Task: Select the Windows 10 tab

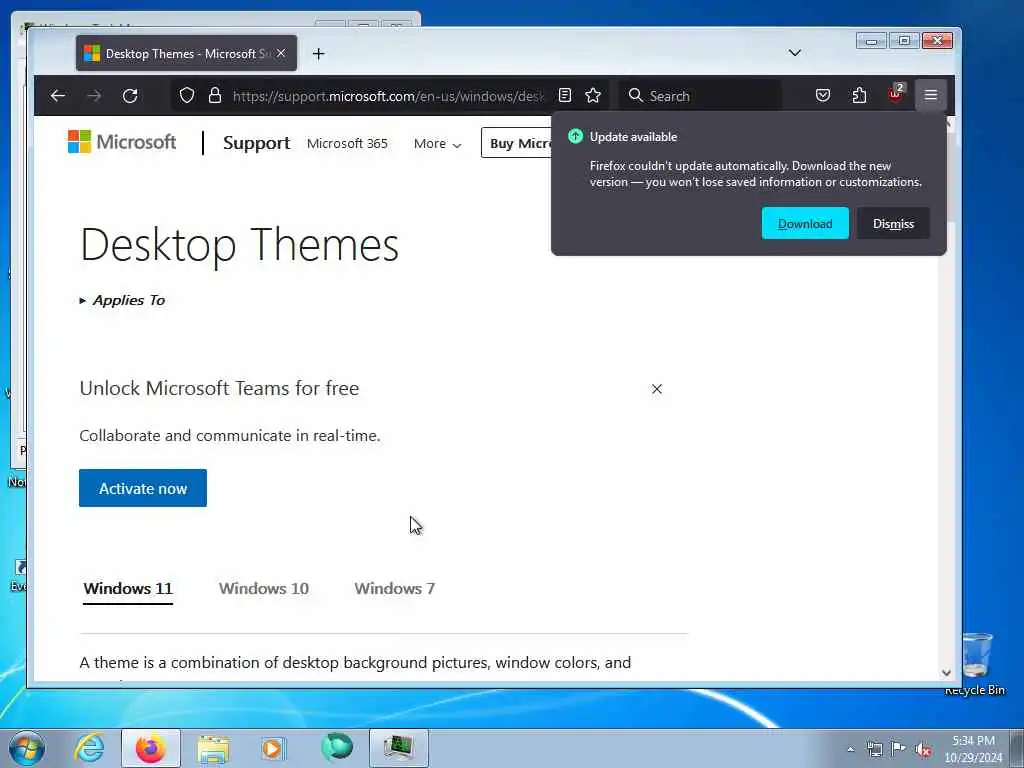Action: (x=264, y=588)
